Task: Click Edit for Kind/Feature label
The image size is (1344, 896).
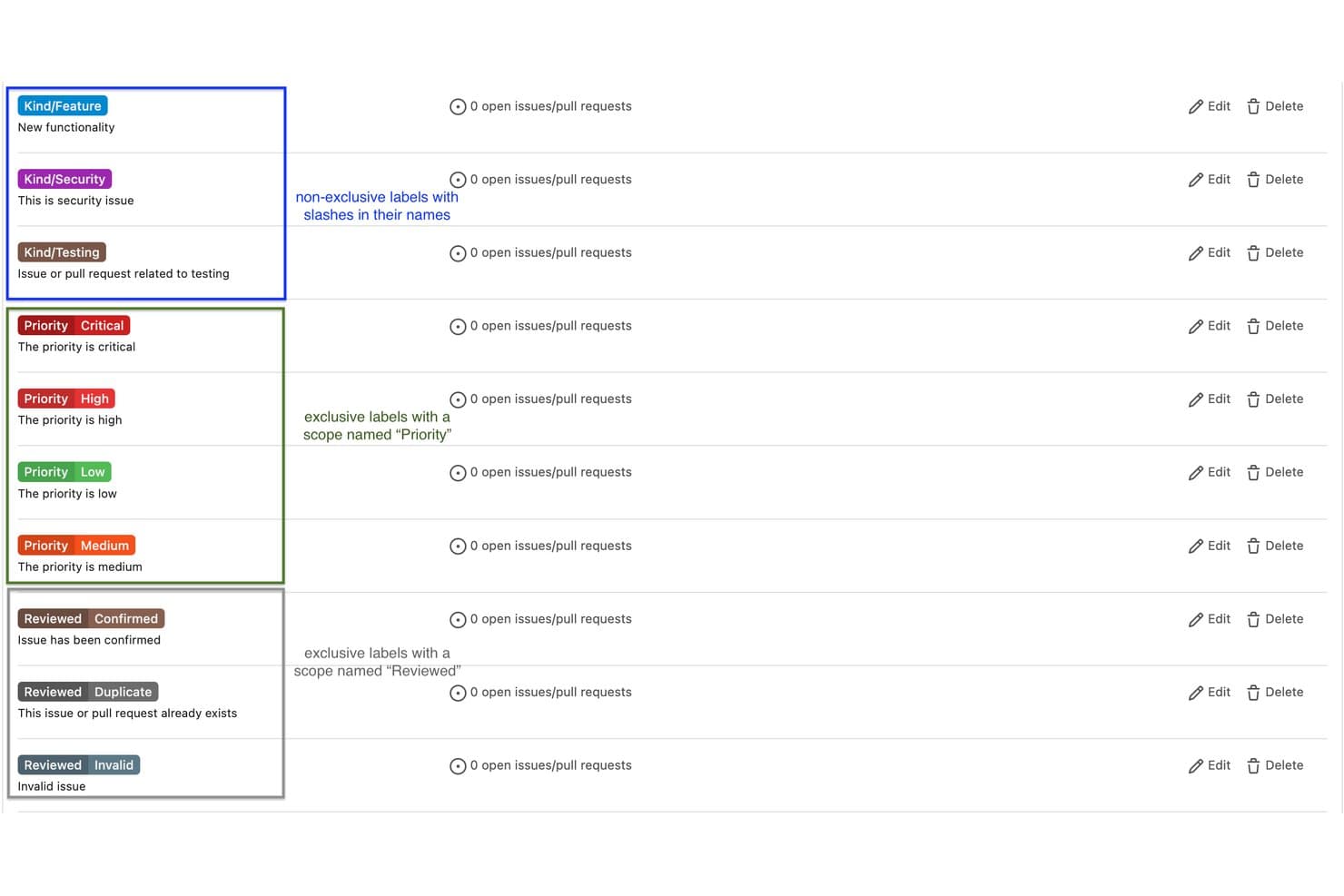Action: click(x=1209, y=106)
